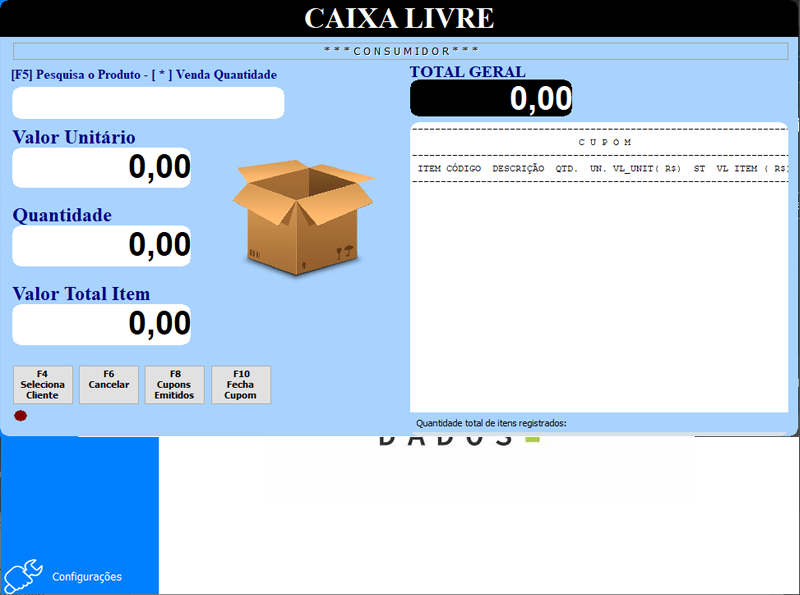The image size is (800, 595).
Task: Click the cardboard box product image
Action: [x=302, y=217]
